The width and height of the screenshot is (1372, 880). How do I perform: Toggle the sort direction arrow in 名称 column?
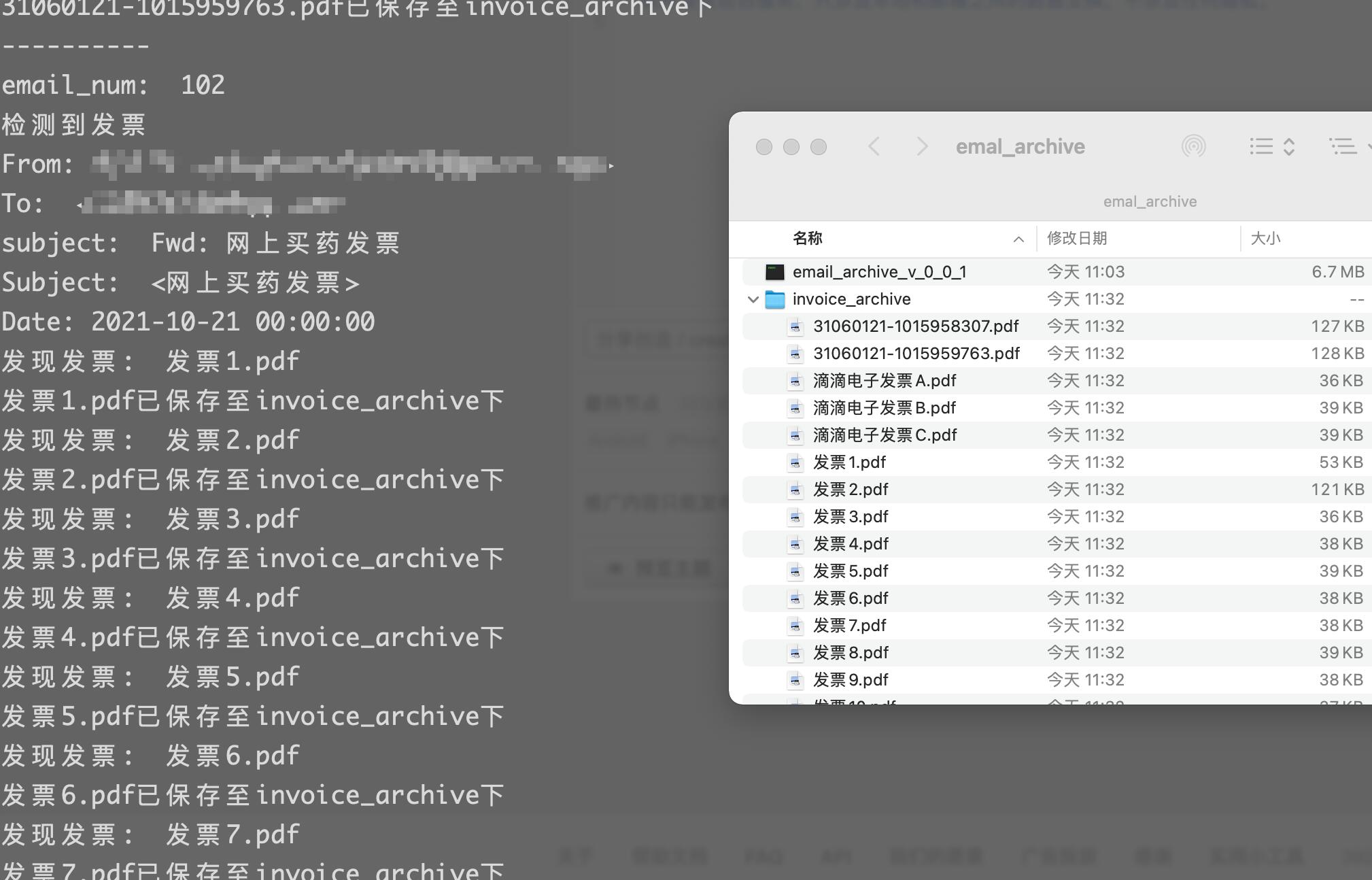(x=1018, y=239)
